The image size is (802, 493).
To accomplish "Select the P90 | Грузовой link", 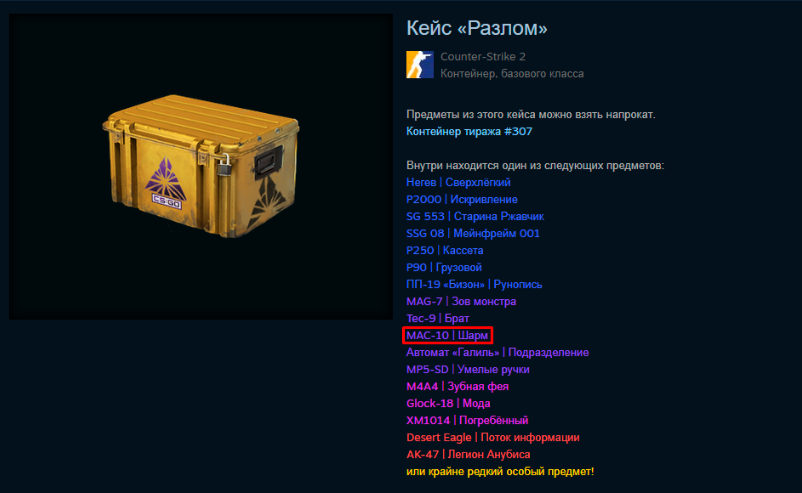I will (444, 267).
